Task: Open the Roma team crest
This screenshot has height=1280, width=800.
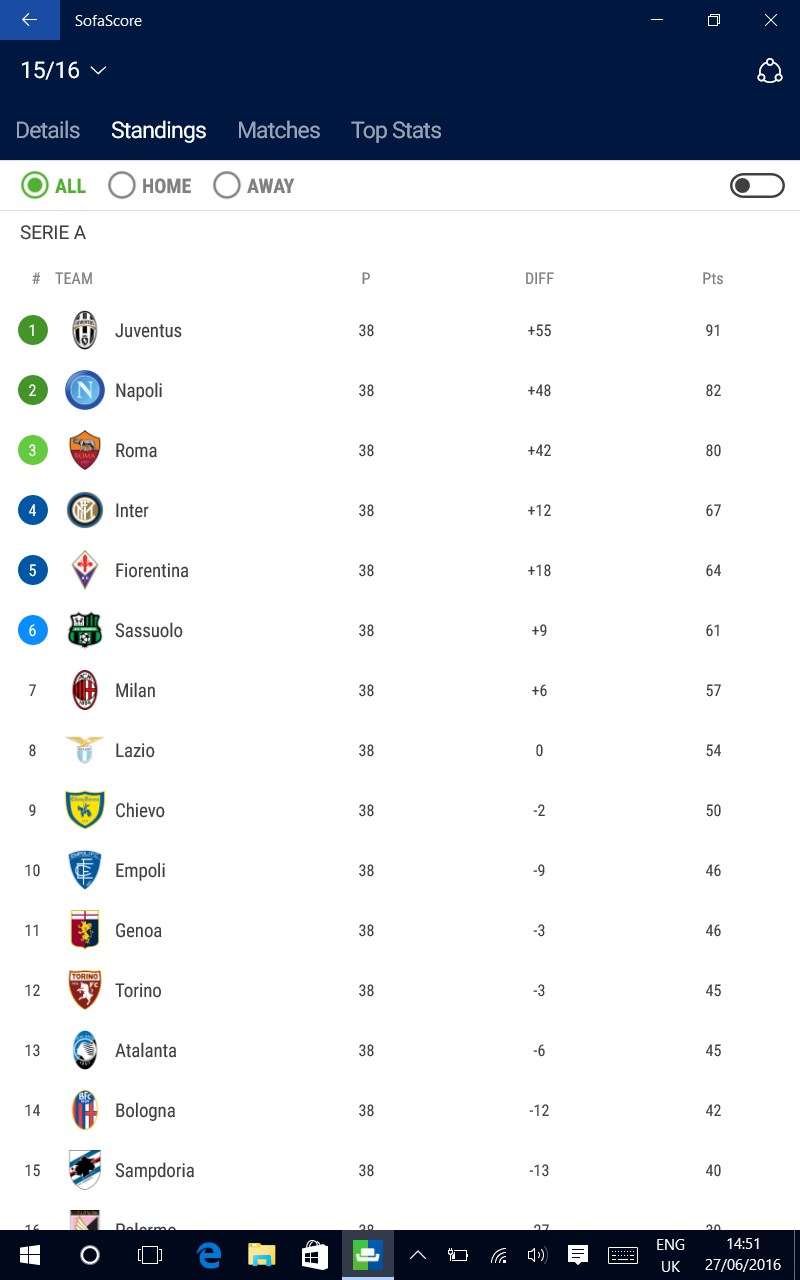Action: [85, 450]
